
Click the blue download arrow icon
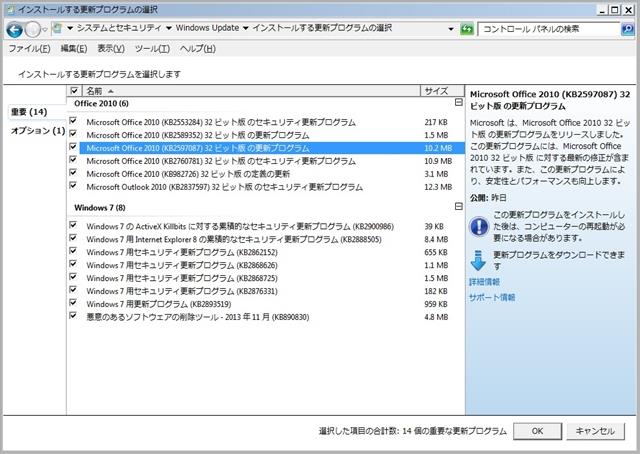478,261
